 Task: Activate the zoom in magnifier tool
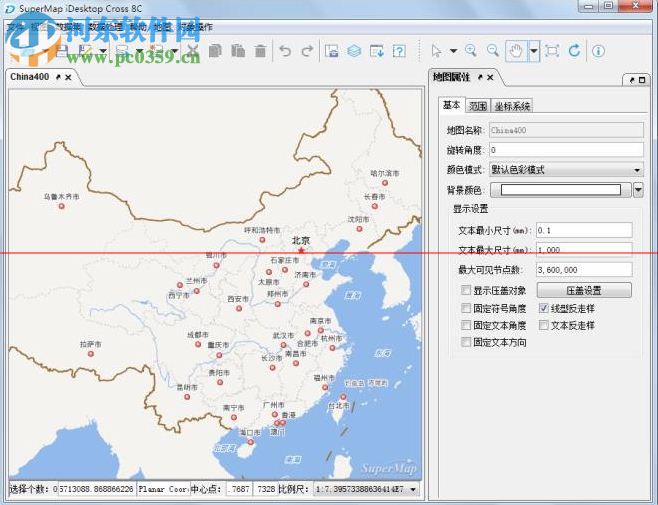(x=471, y=51)
